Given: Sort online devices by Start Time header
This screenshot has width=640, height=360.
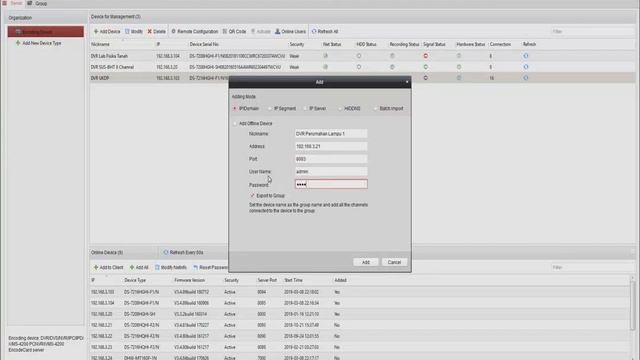Looking at the screenshot, I should pos(293,280).
